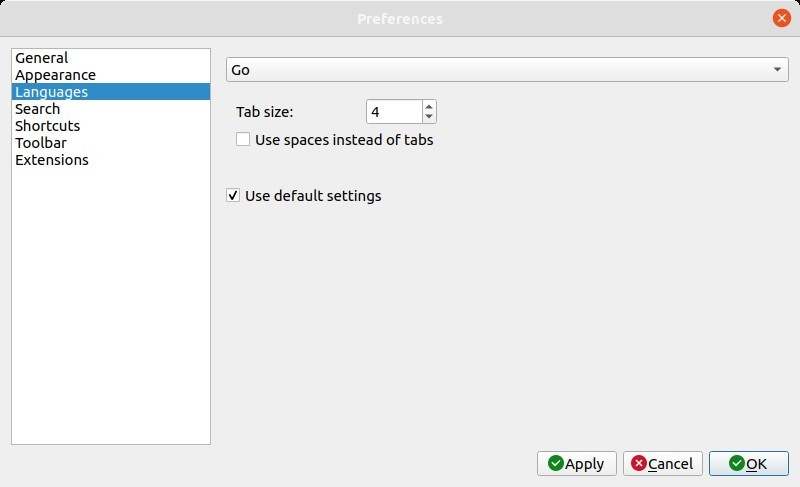The image size is (800, 487).
Task: Enable Use spaces instead of tabs
Action: pyautogui.click(x=243, y=140)
